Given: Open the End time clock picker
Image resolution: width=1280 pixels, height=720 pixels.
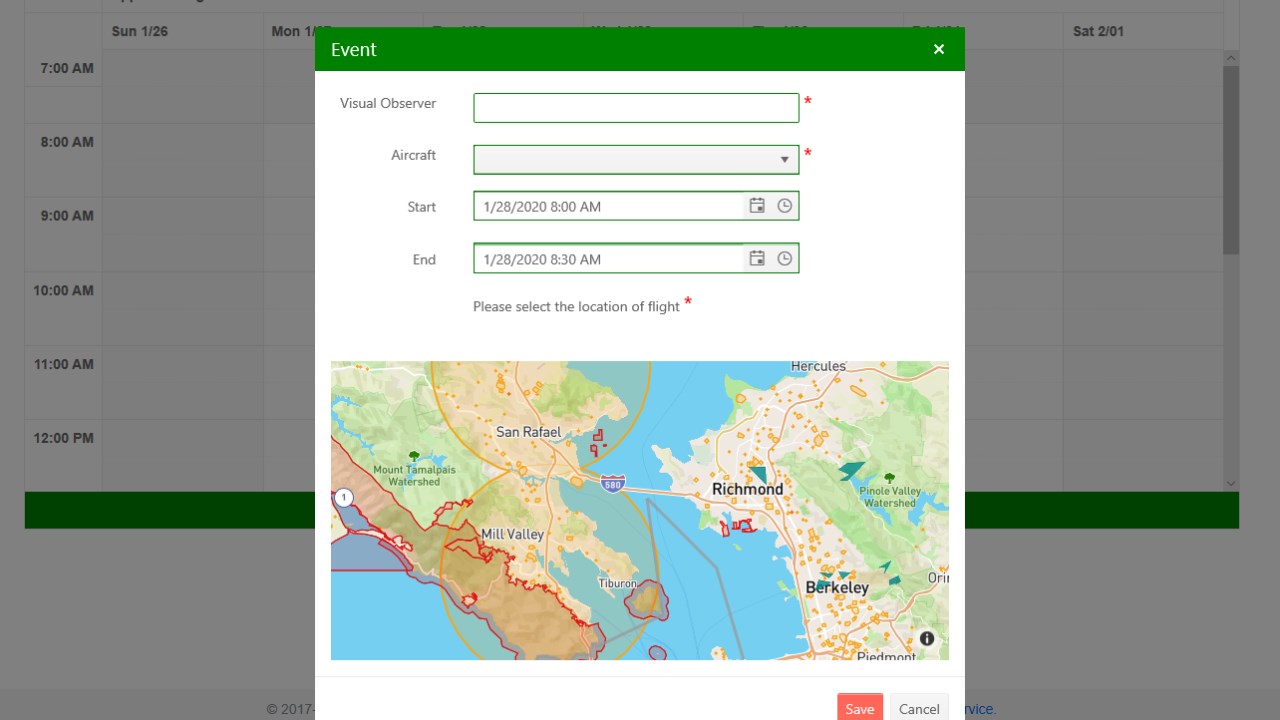Looking at the screenshot, I should click(785, 259).
